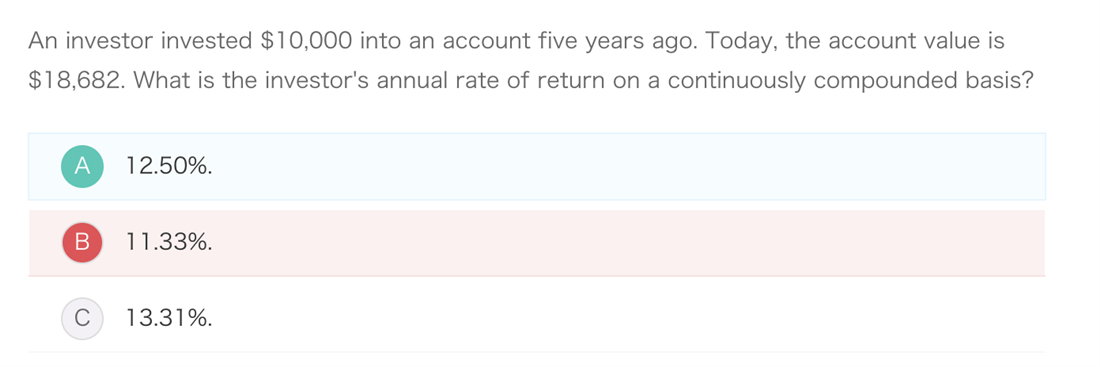Click the divider line below option C
1100x367 pixels.
[537, 352]
